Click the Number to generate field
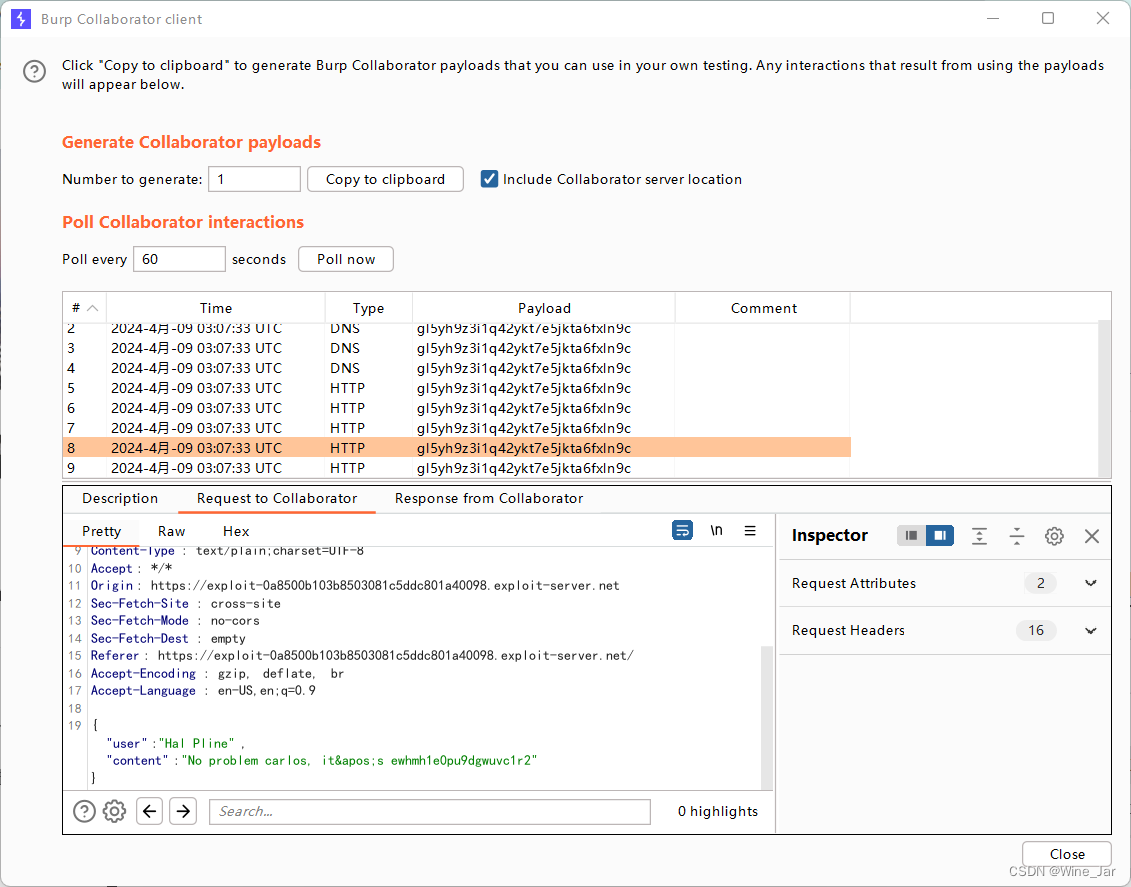The image size is (1131, 887). pyautogui.click(x=255, y=179)
